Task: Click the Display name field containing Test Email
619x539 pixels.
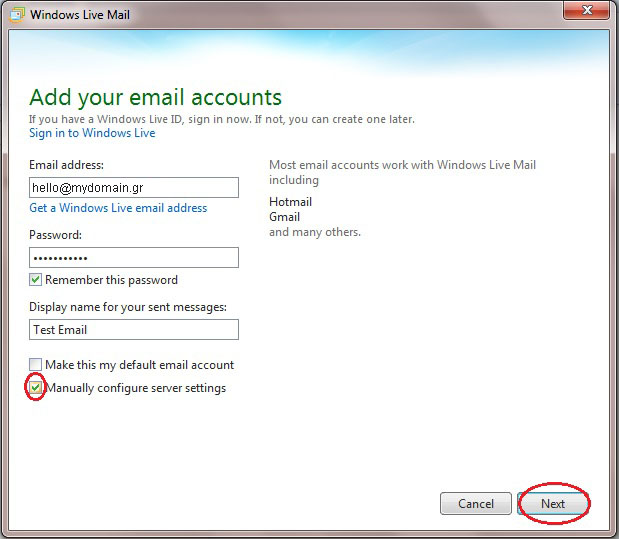Action: click(x=134, y=329)
